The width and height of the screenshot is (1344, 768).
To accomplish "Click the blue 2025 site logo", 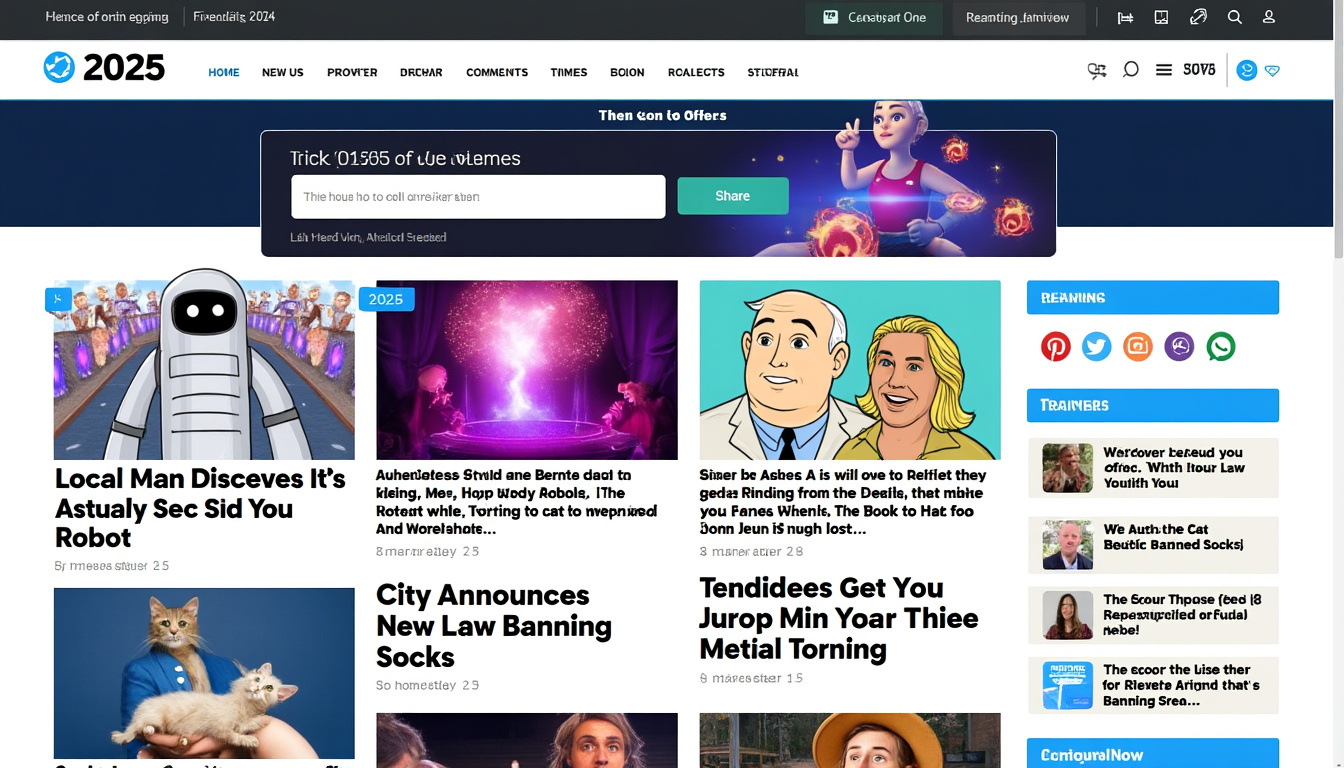I will click(104, 68).
